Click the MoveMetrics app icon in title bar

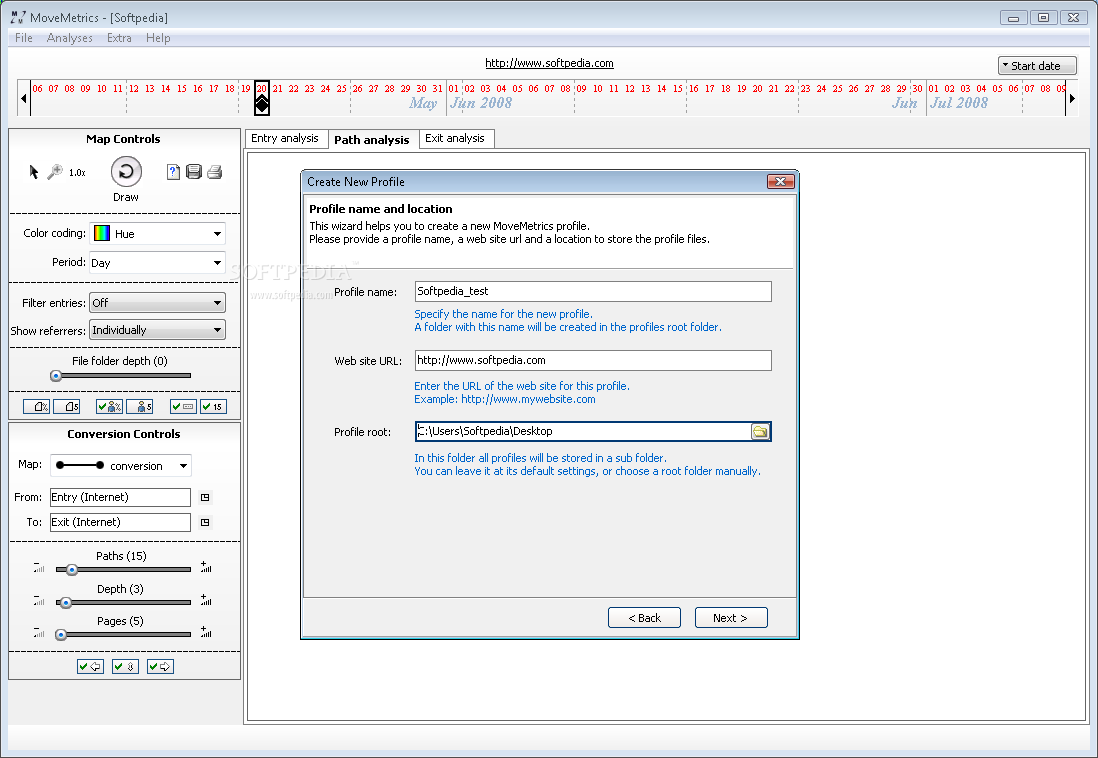pyautogui.click(x=18, y=18)
